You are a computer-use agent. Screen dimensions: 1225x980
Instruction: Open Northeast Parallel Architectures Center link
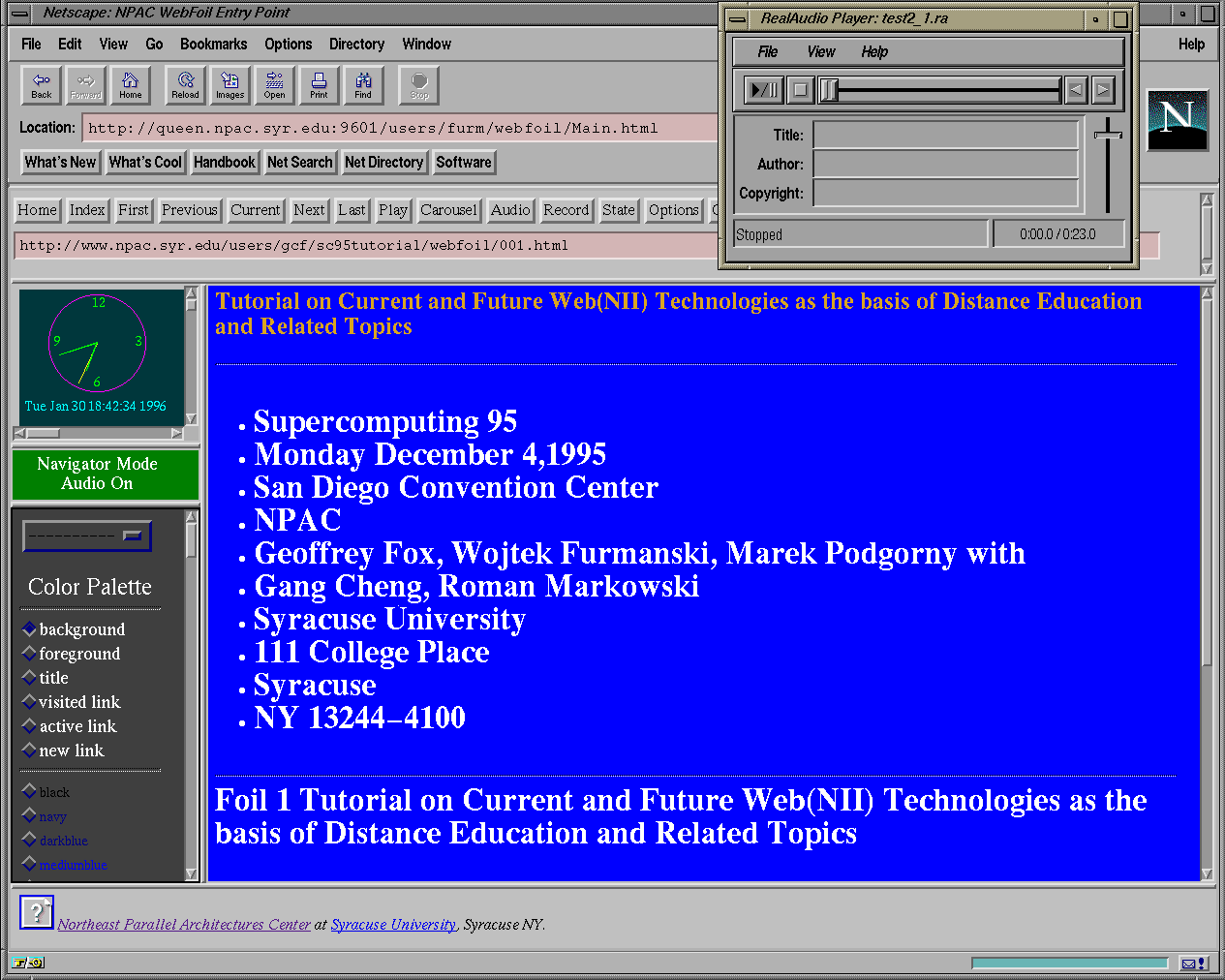pos(184,925)
